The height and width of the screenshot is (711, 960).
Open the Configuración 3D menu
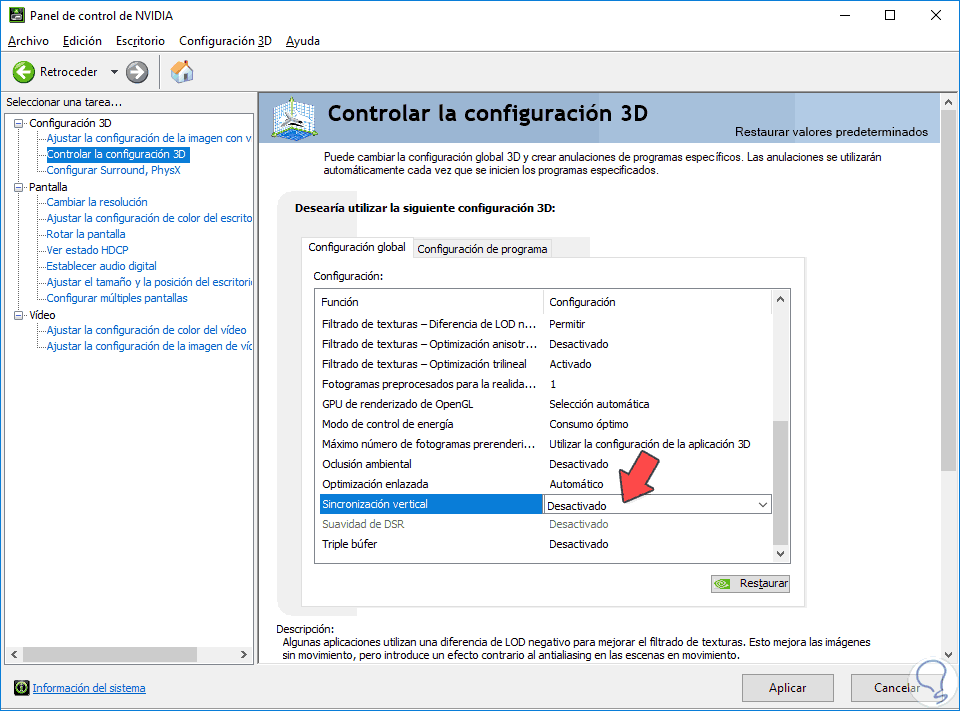pyautogui.click(x=225, y=41)
